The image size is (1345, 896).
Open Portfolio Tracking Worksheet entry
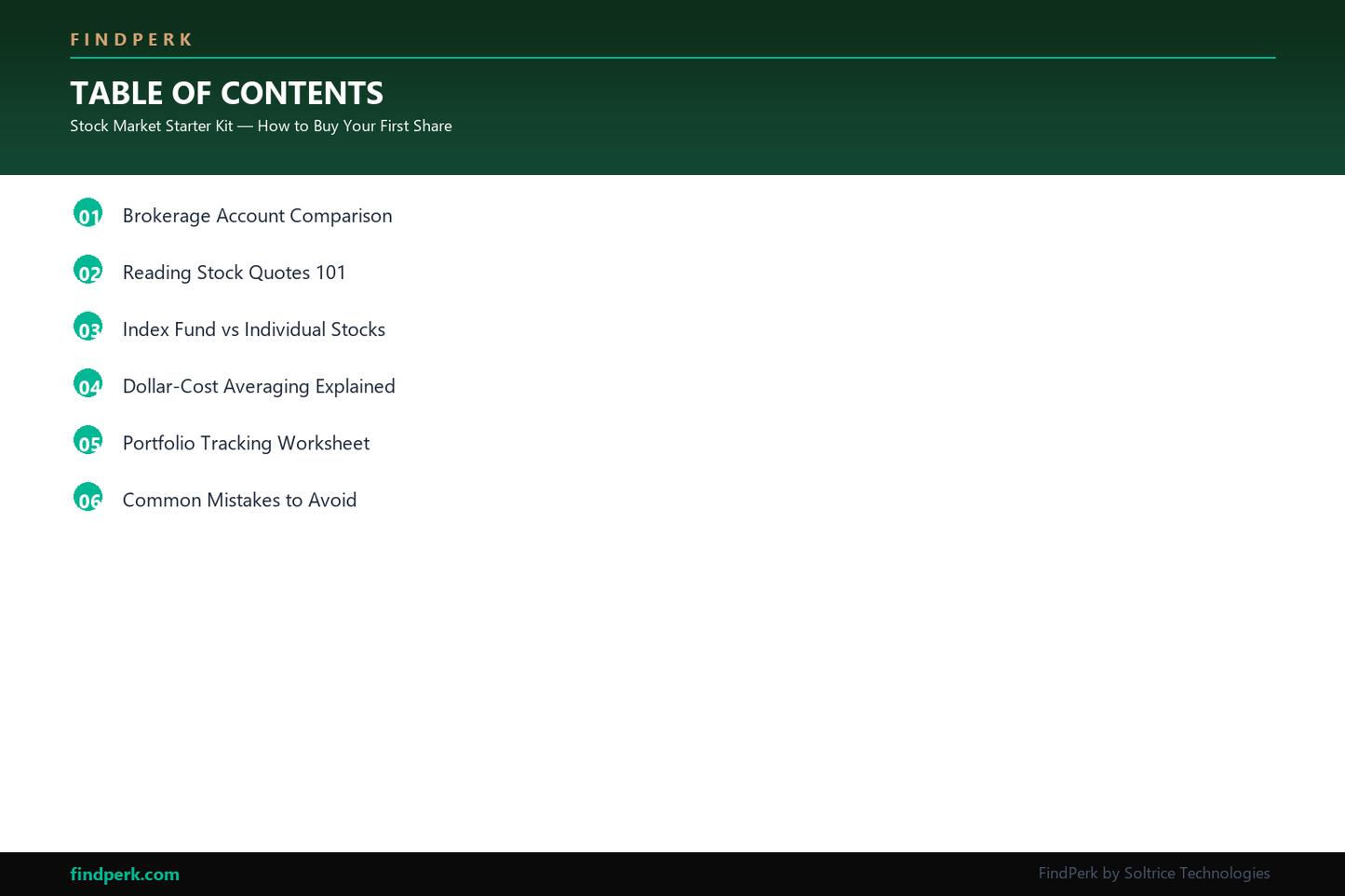[246, 443]
